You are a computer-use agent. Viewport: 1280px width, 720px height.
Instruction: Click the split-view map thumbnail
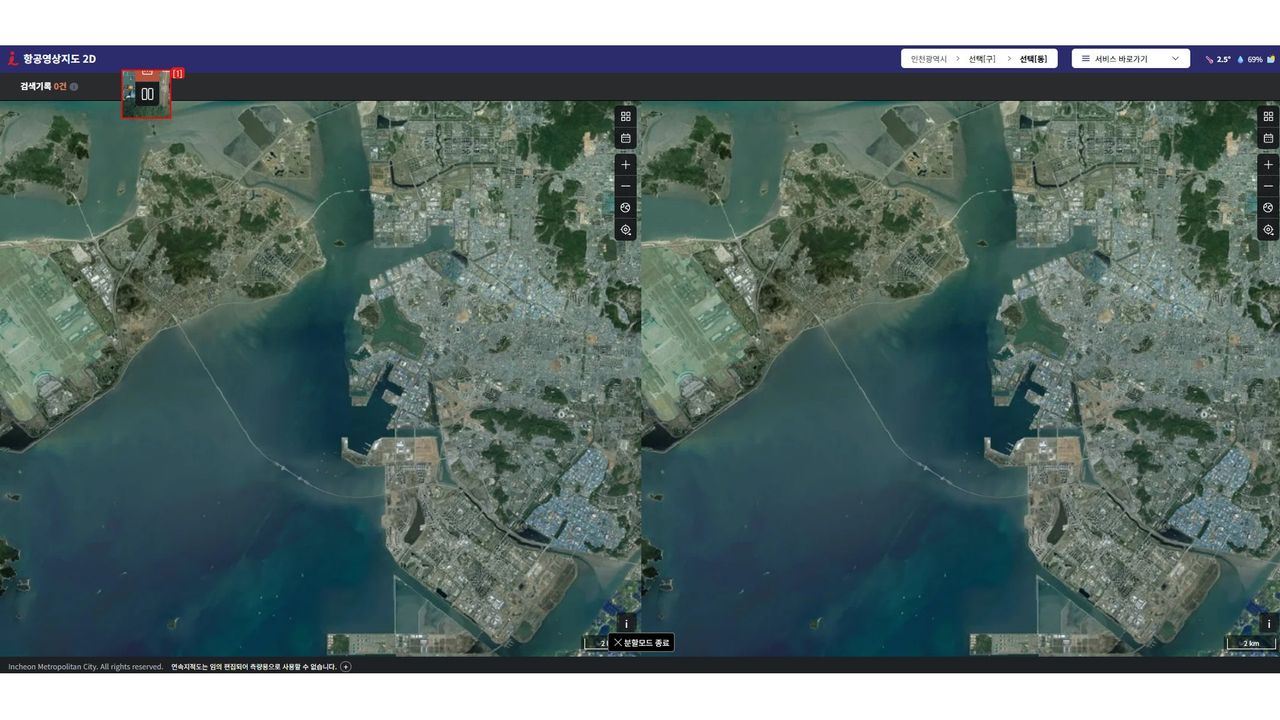click(147, 94)
